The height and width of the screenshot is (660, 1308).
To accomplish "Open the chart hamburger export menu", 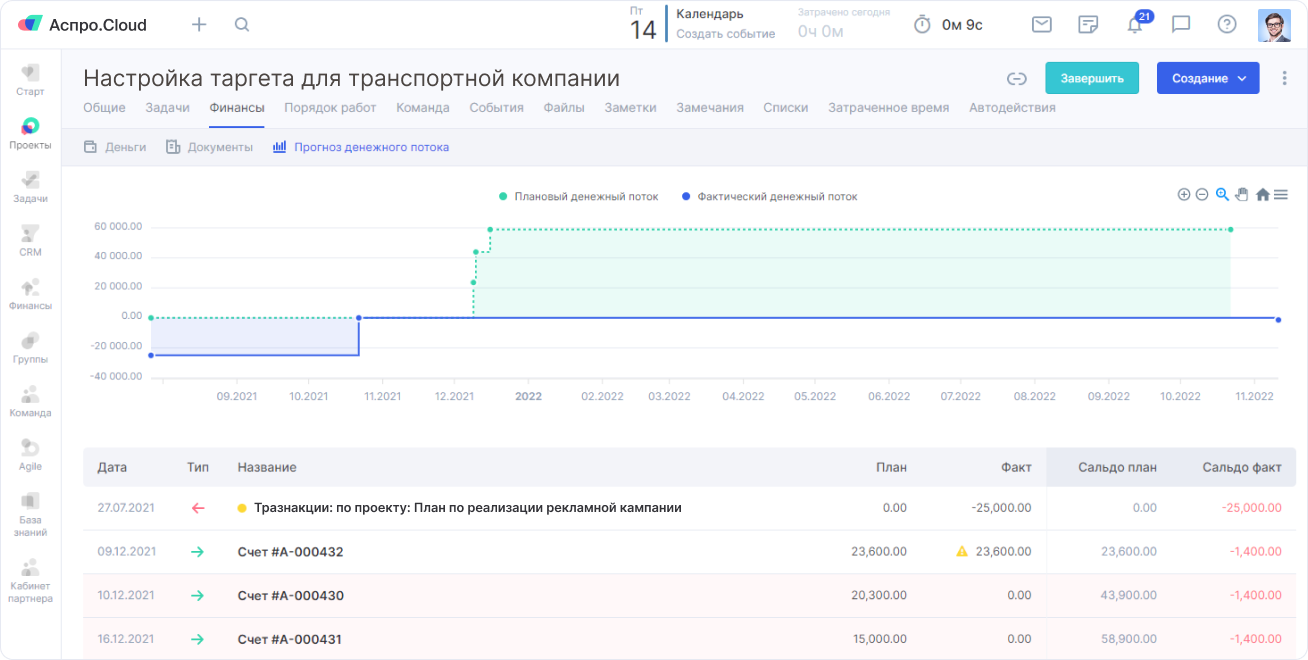I will pos(1281,195).
